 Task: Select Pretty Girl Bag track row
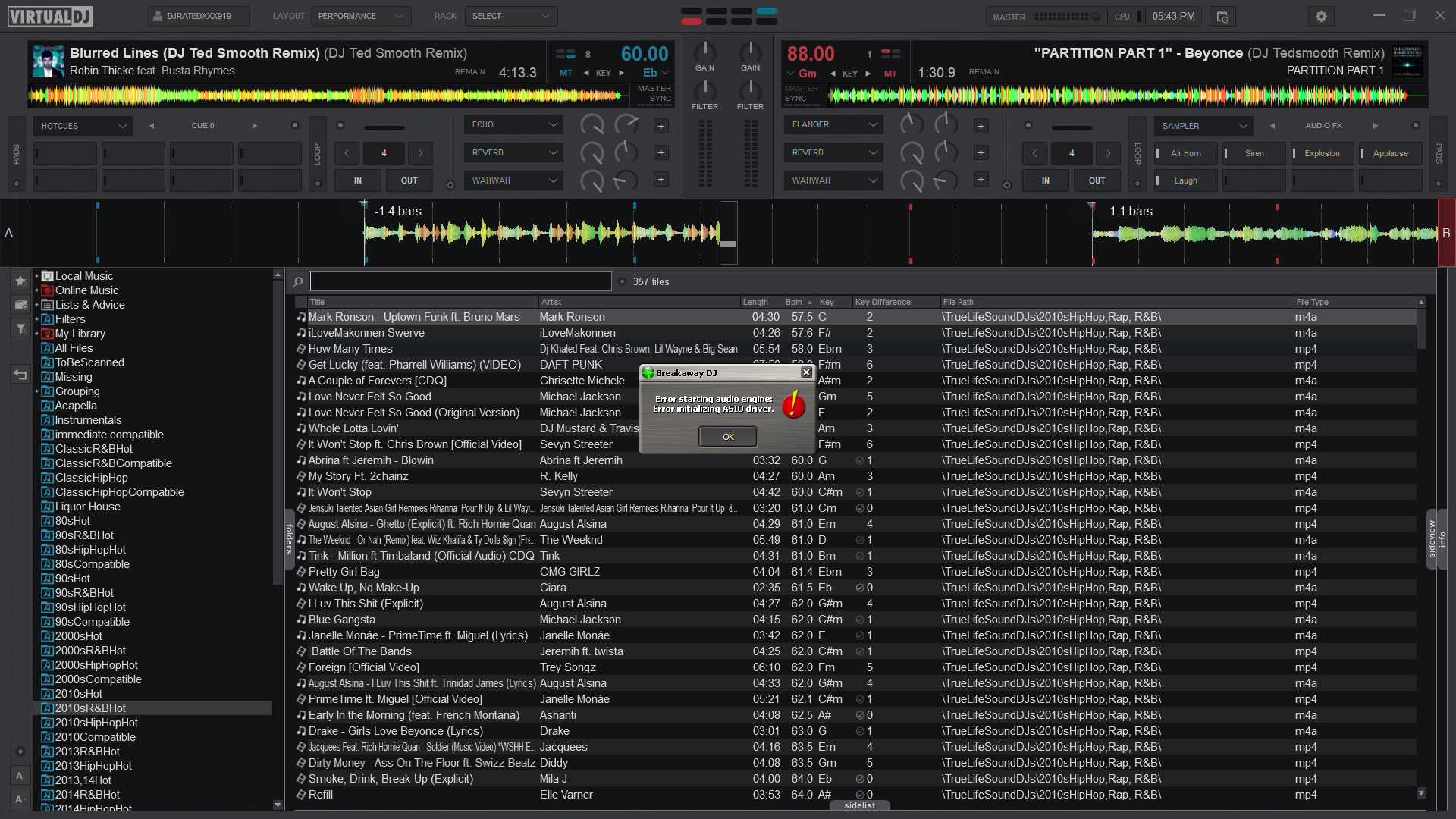[855, 572]
